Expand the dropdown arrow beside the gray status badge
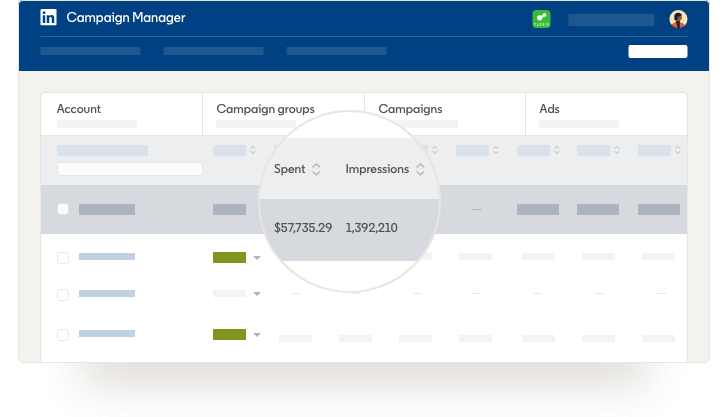Viewport: 728px width, 417px height. tap(257, 294)
